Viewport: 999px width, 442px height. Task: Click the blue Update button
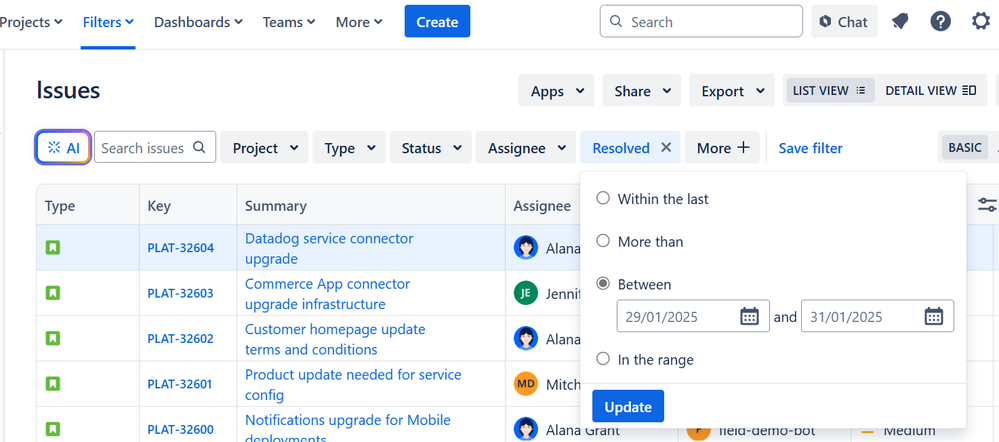tap(628, 406)
